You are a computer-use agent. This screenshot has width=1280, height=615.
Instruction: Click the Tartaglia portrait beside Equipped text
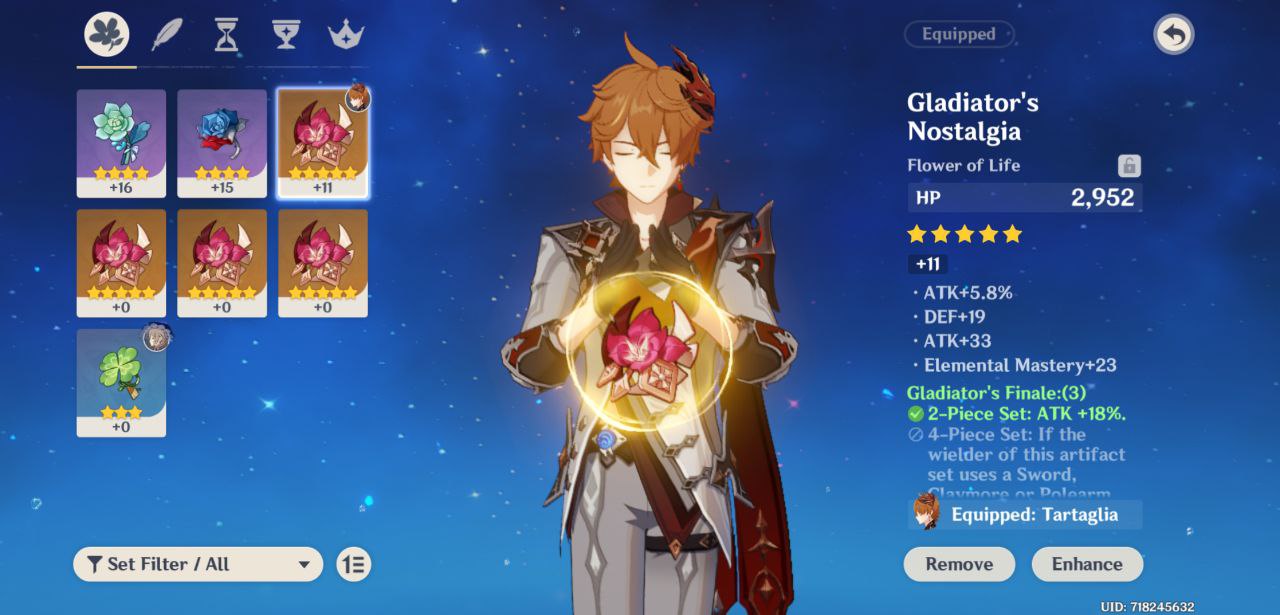(927, 514)
